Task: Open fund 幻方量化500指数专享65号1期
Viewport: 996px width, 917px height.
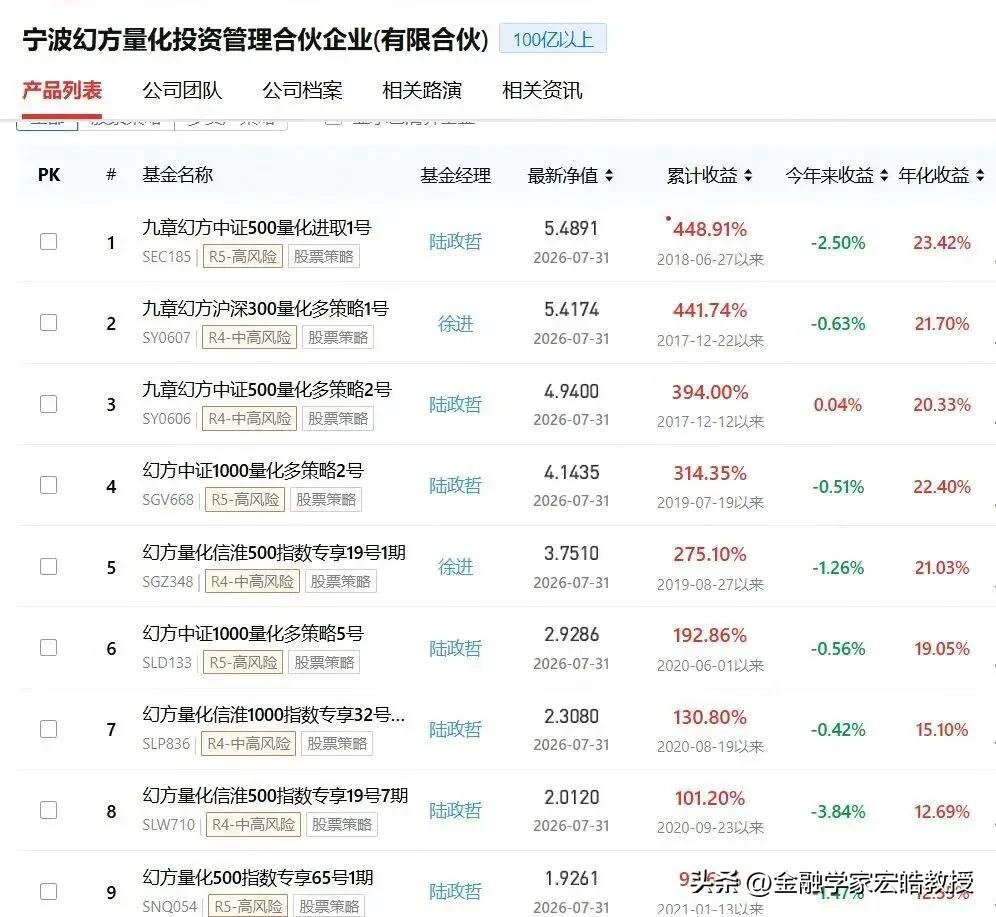Action: 258,878
